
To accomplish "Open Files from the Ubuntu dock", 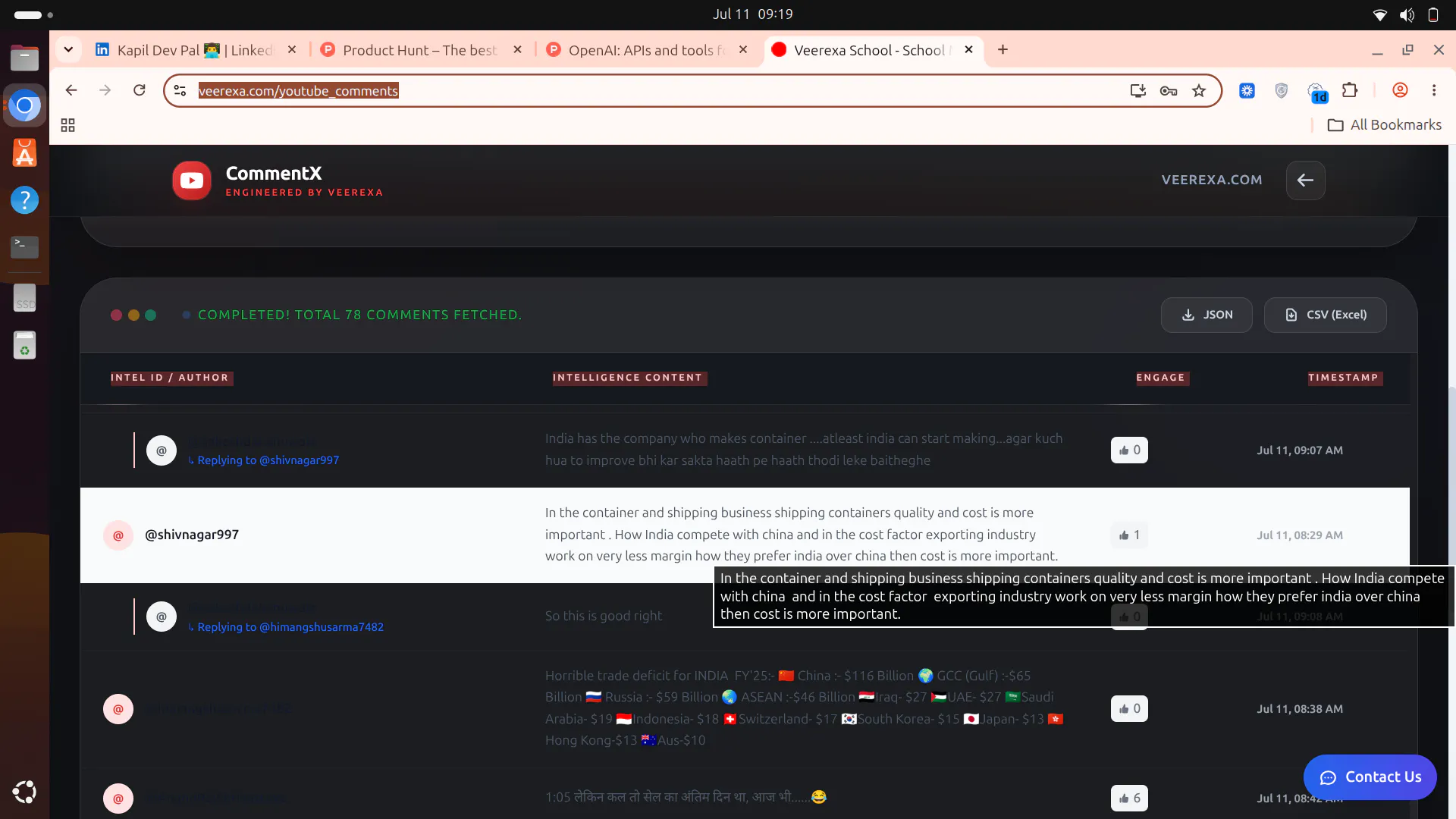I will tap(25, 58).
